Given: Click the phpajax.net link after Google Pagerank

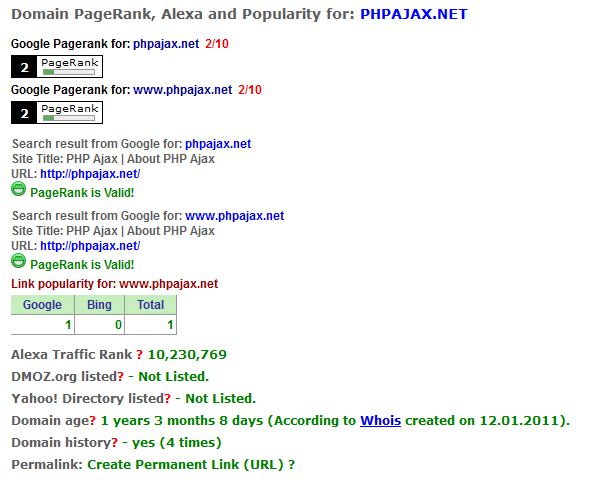Looking at the screenshot, I should point(166,43).
